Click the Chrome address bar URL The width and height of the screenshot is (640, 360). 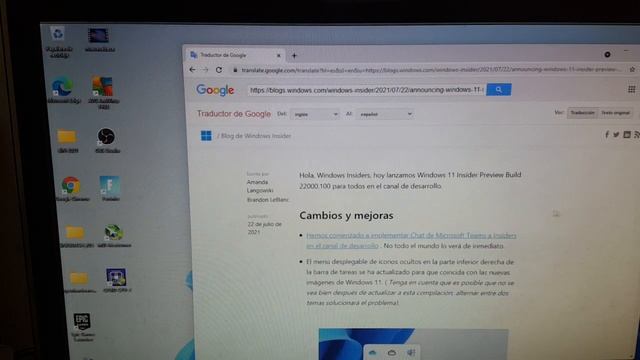point(431,70)
